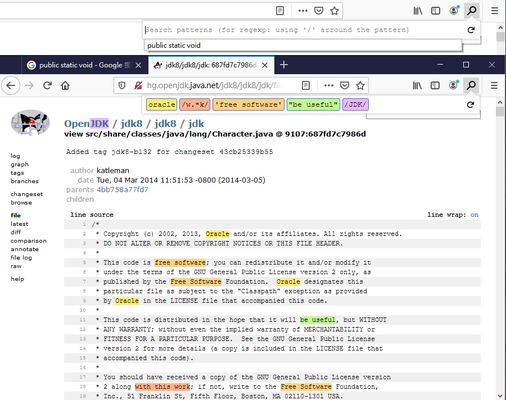Open the tracking protection shield in address bar
Image resolution: width=506 pixels, height=400 pixels.
tap(122, 86)
